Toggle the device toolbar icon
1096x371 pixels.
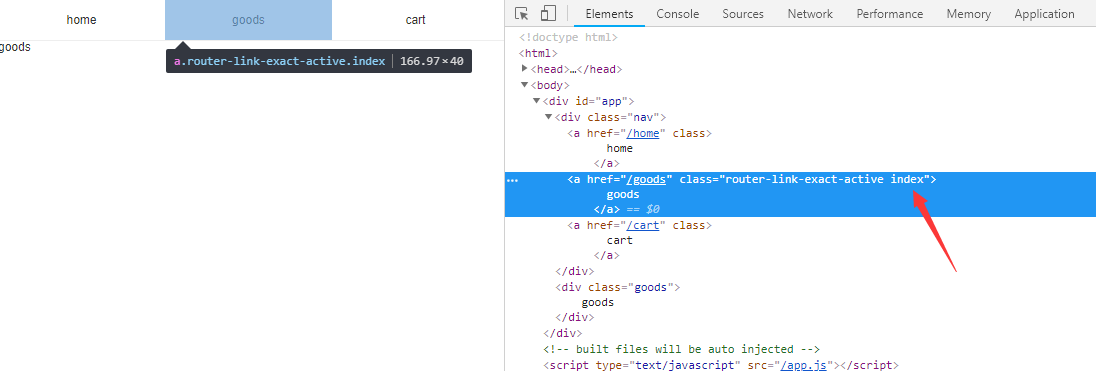coord(549,13)
